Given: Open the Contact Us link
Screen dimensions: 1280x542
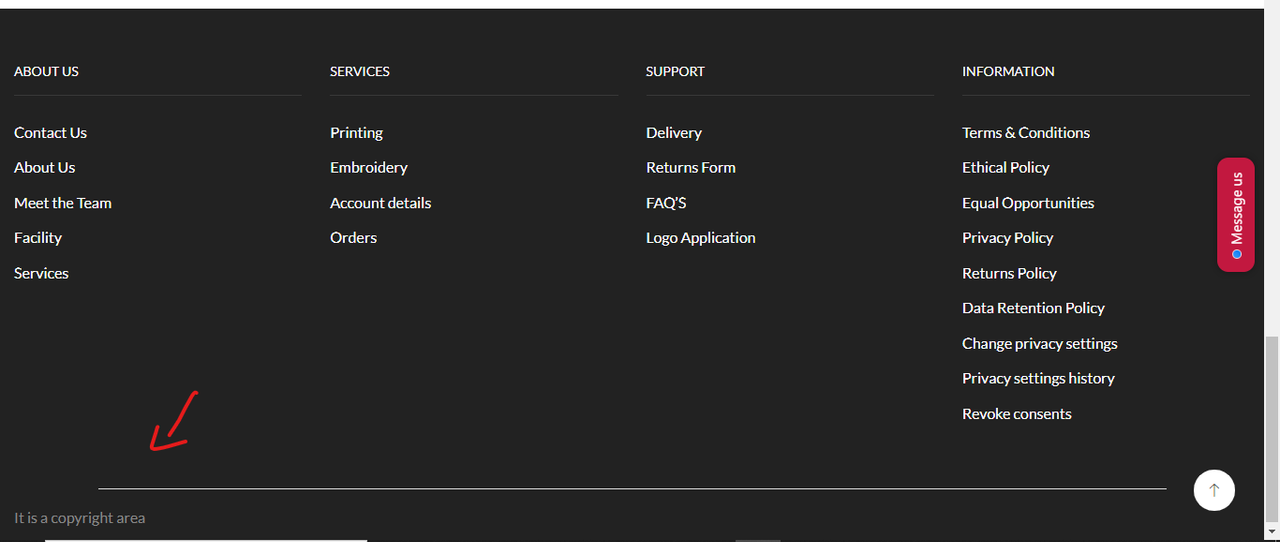Looking at the screenshot, I should click(50, 133).
